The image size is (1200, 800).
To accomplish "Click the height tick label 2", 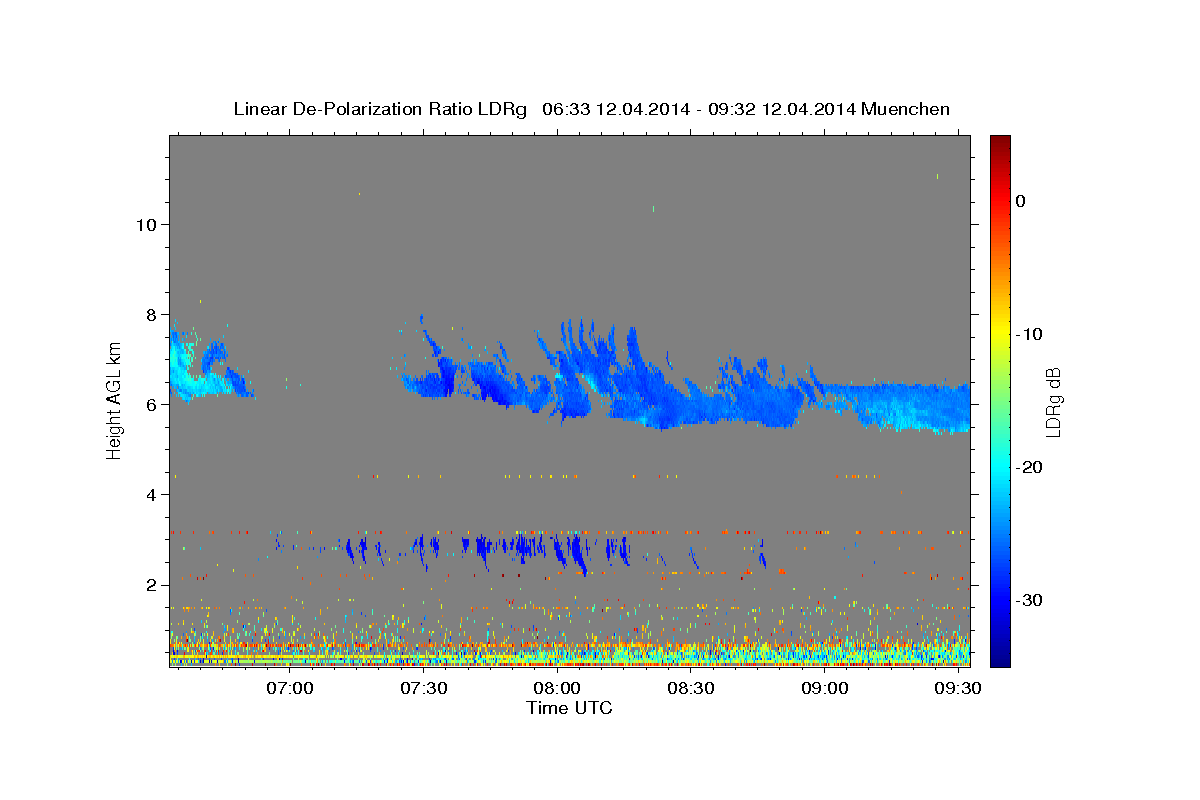I will point(151,584).
